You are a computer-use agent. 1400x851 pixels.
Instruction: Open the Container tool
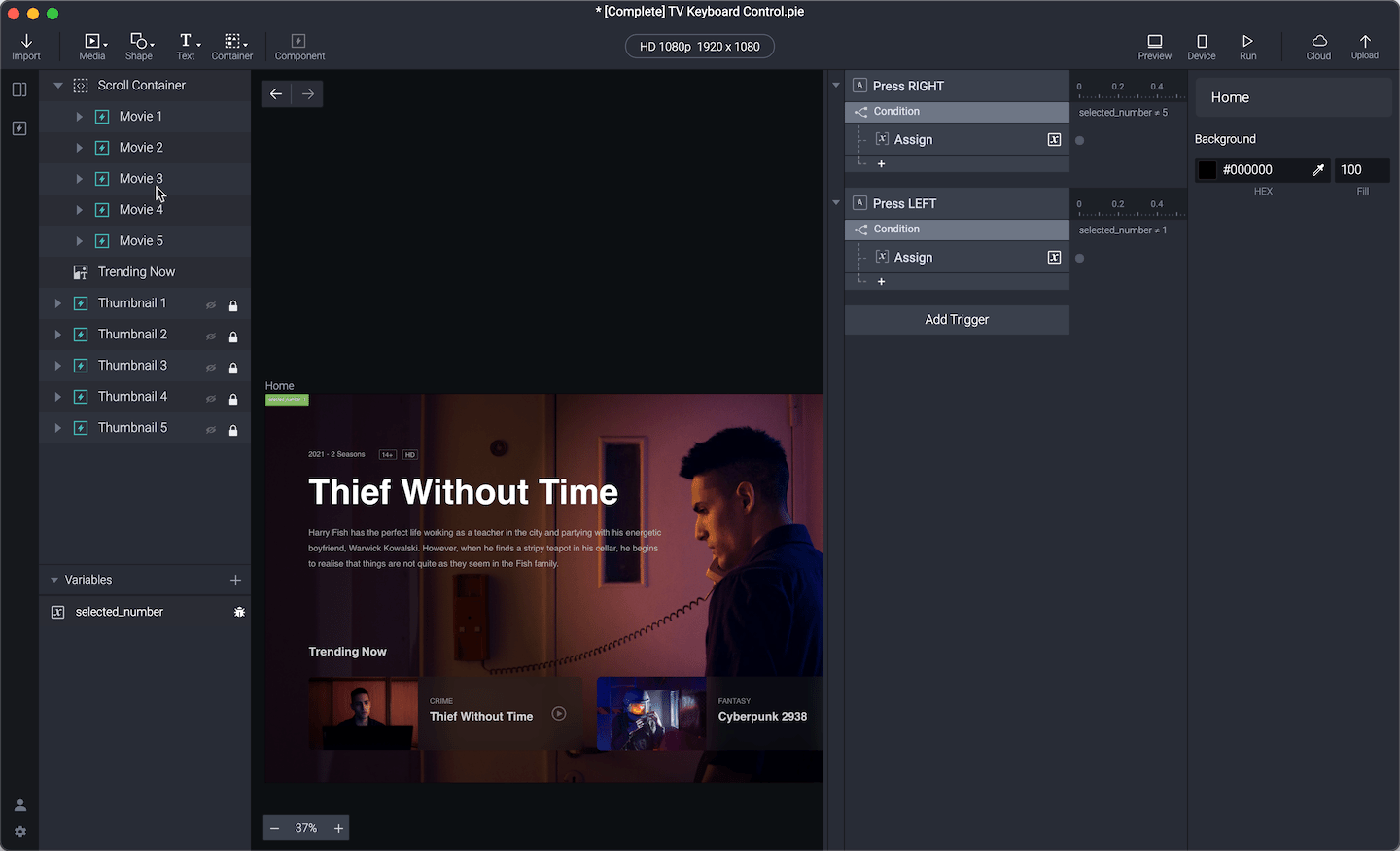pos(232,46)
